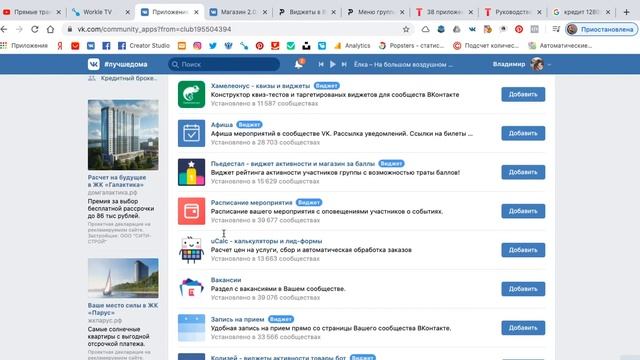Add the Расписание мероприятия app

point(523,211)
